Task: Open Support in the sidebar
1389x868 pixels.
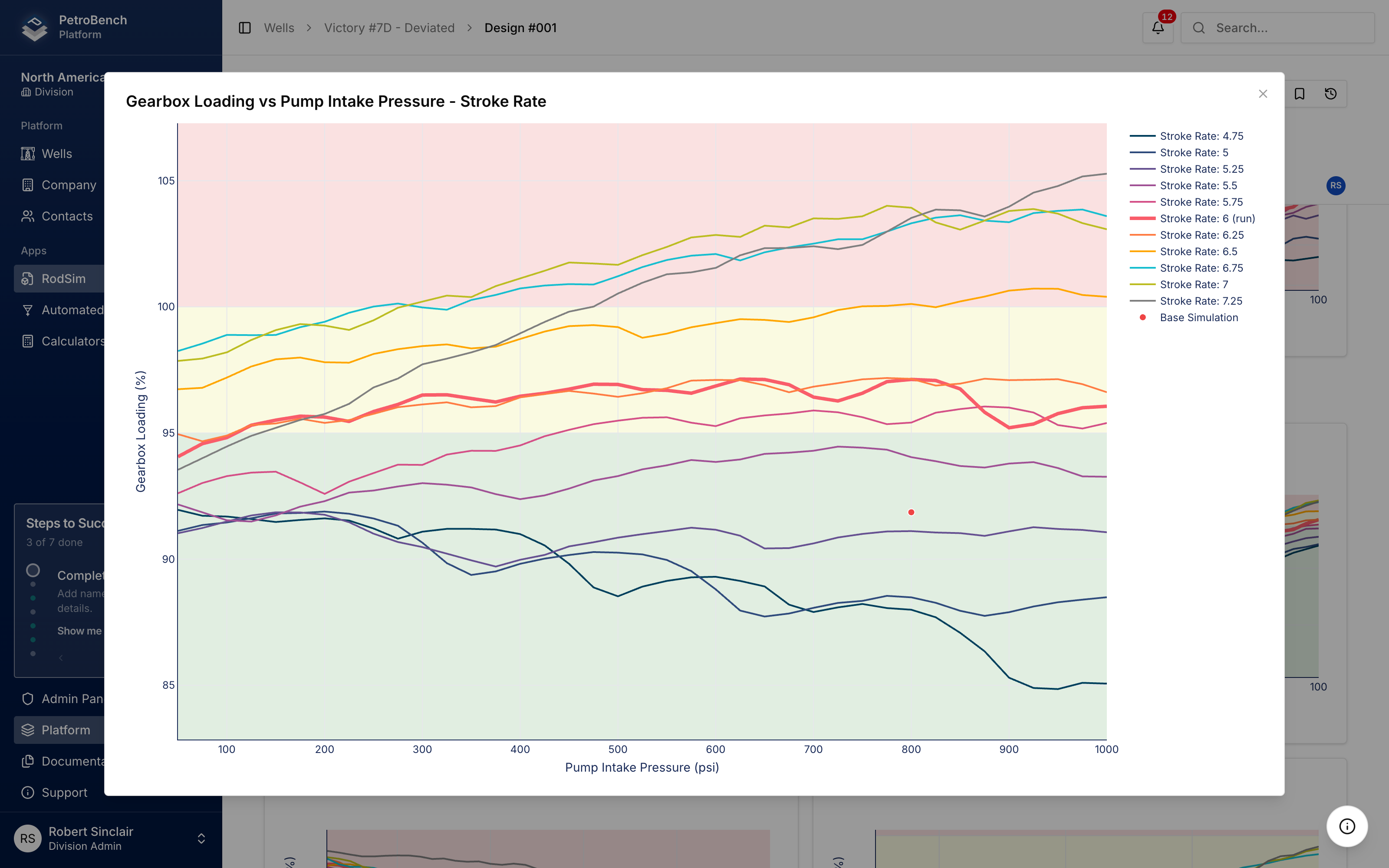Action: click(x=59, y=792)
